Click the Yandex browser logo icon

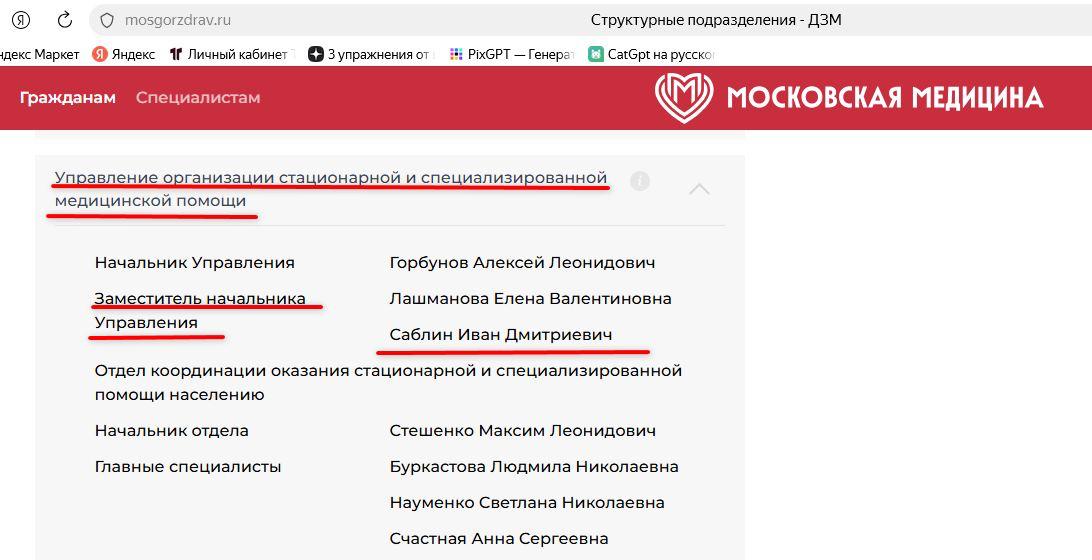[21, 20]
